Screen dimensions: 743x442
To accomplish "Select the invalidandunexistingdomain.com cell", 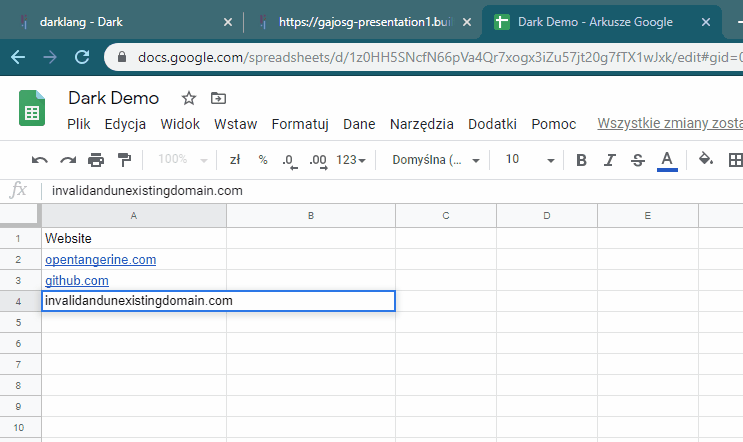I will point(218,301).
